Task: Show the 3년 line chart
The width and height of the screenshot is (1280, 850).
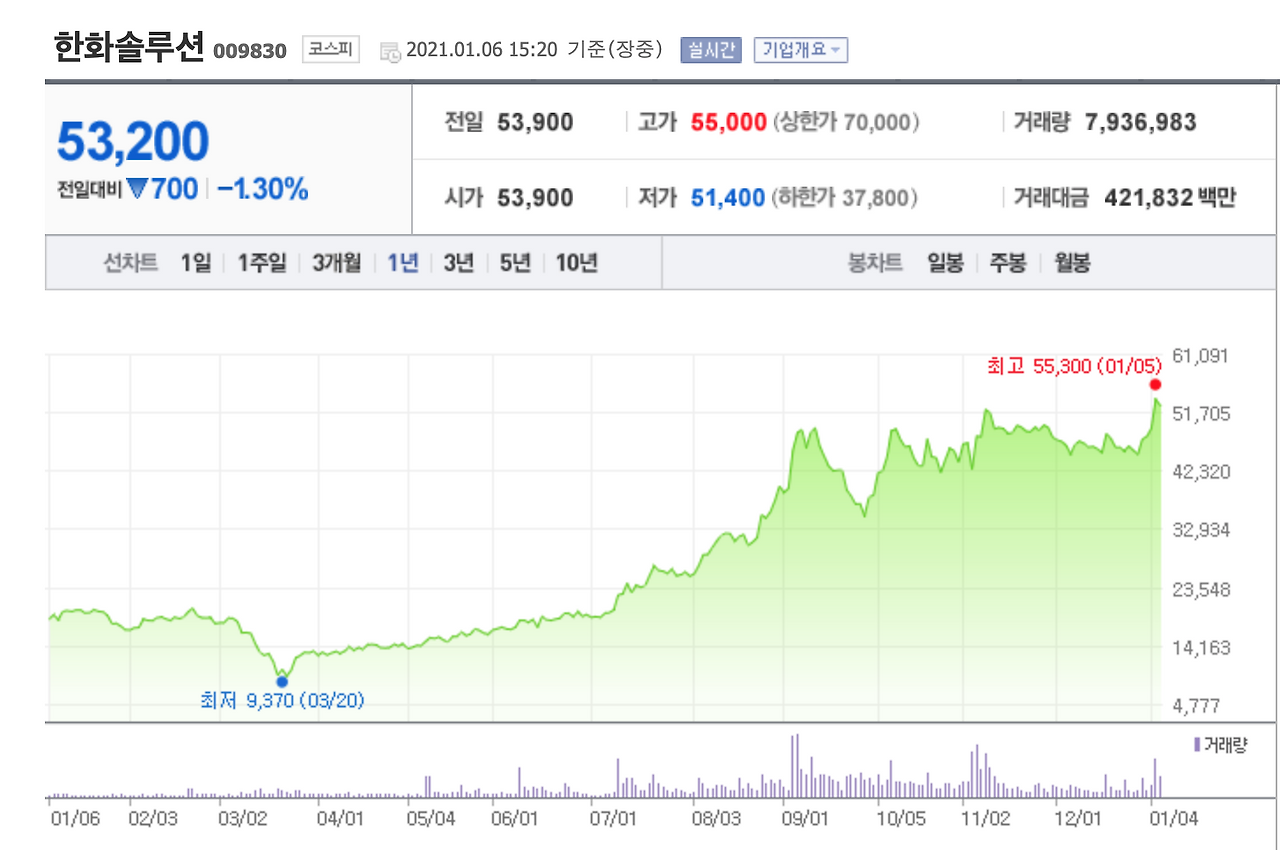Action: [458, 263]
